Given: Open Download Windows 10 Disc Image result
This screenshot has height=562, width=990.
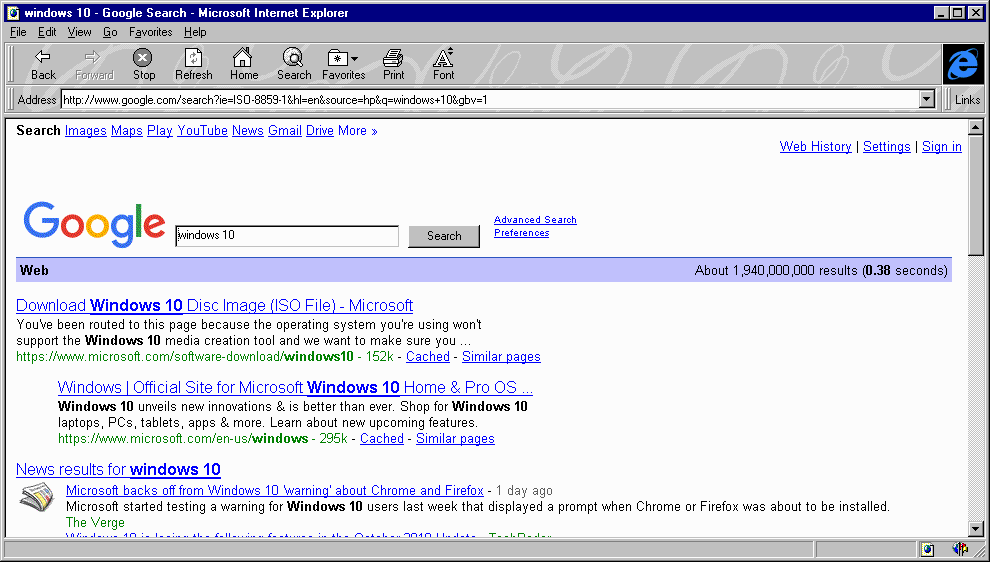Looking at the screenshot, I should 215,306.
